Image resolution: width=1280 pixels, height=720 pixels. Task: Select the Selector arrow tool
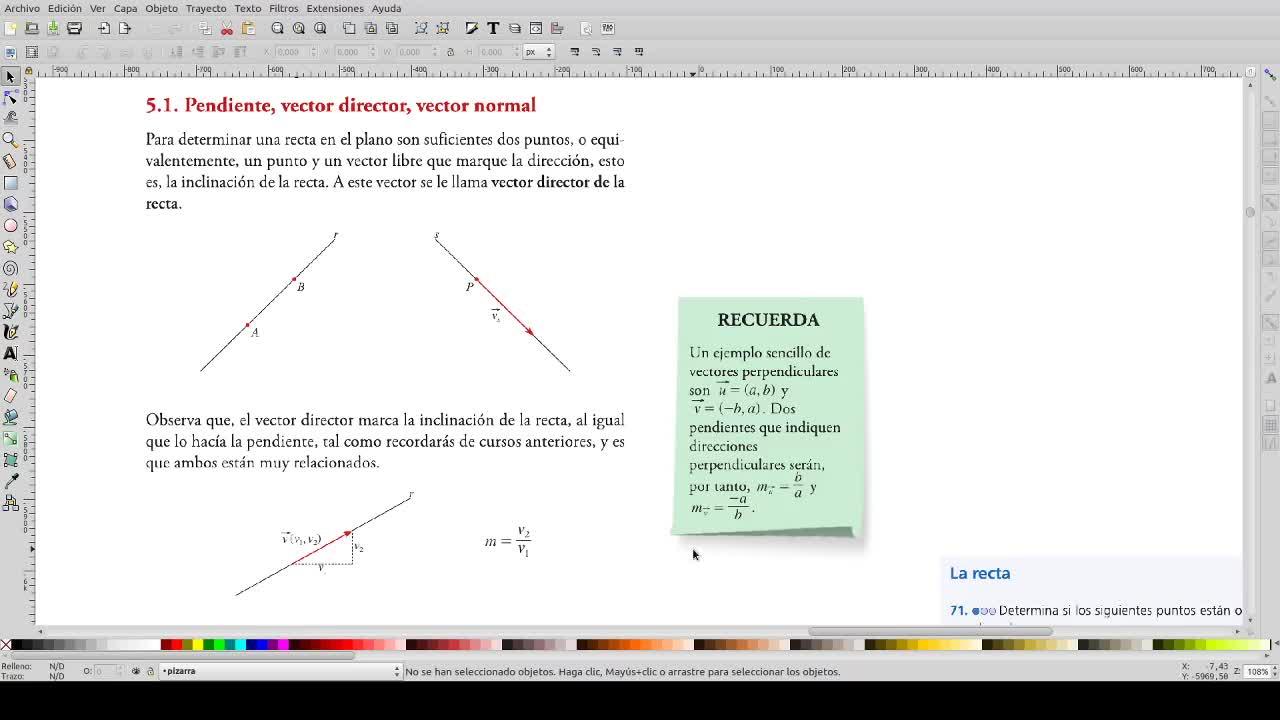click(x=11, y=77)
